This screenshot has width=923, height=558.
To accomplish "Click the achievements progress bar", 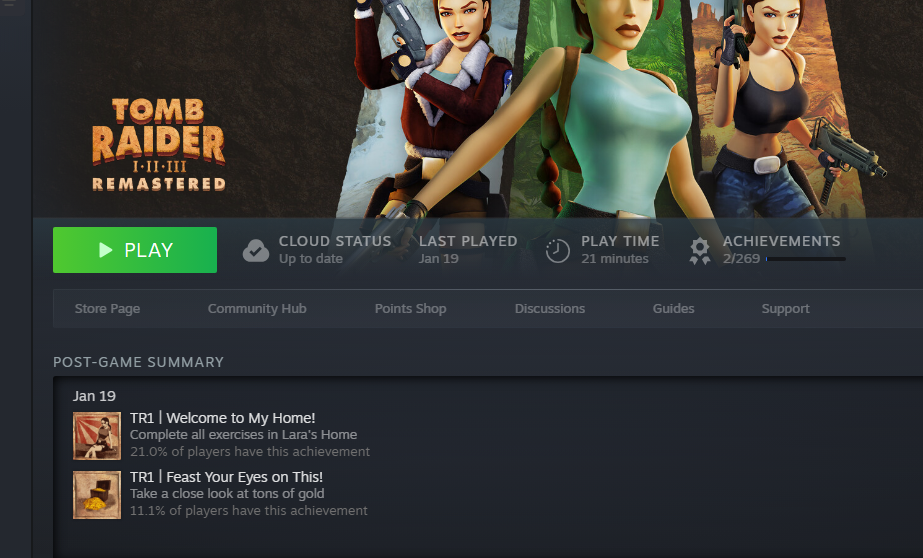I will coord(806,259).
